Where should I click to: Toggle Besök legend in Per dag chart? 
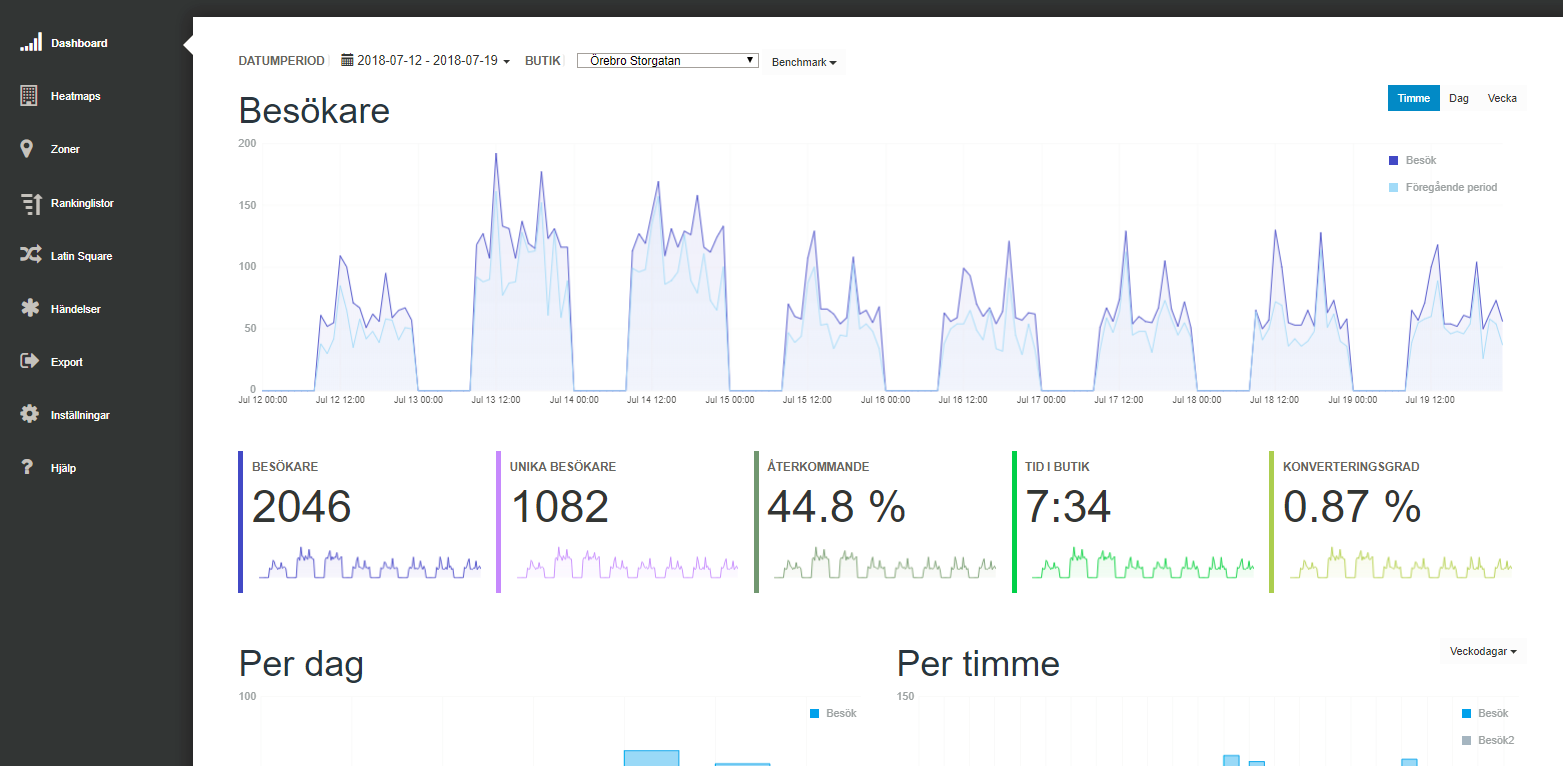click(833, 713)
